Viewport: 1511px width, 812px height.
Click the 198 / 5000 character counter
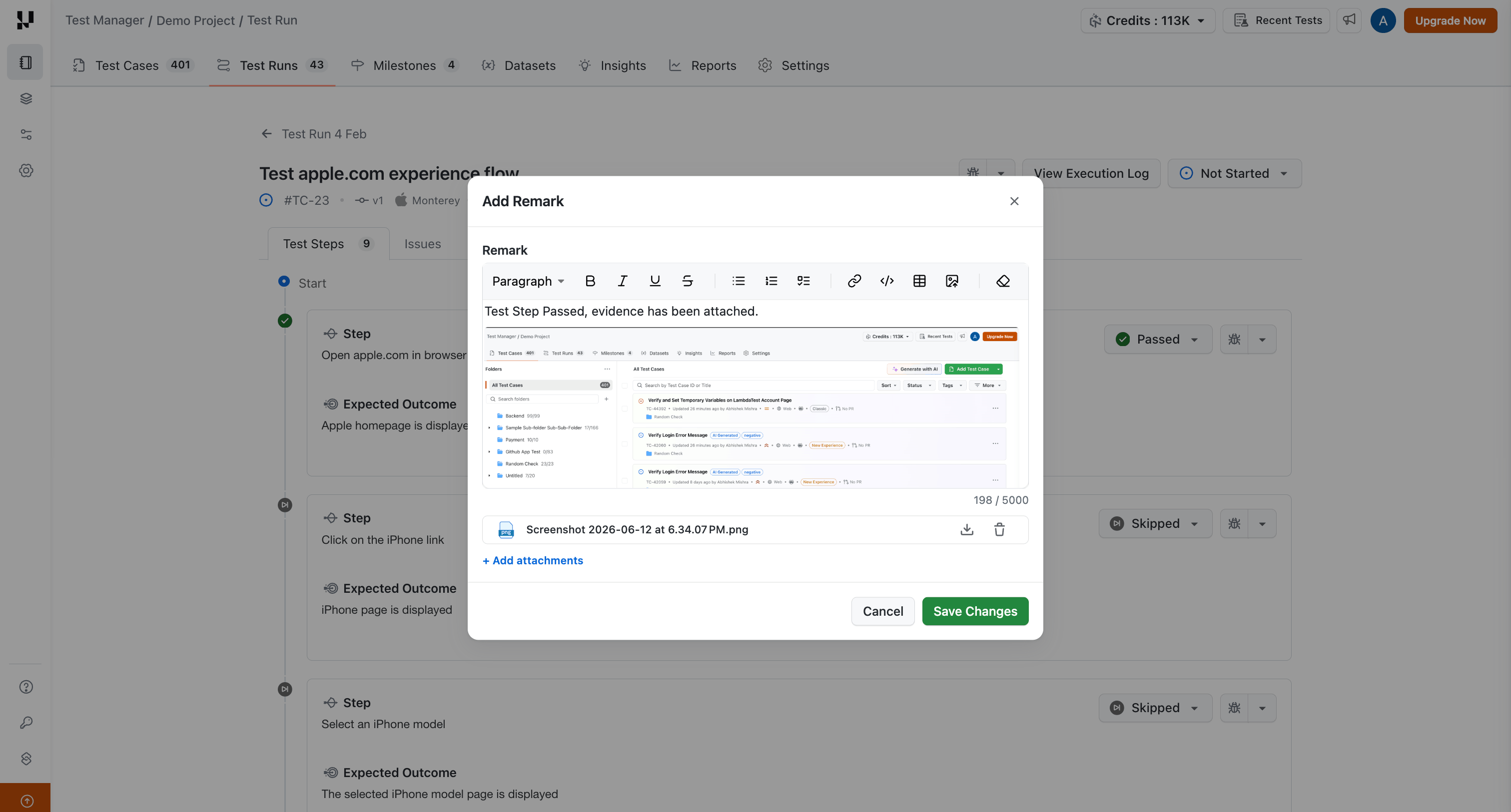[1001, 500]
